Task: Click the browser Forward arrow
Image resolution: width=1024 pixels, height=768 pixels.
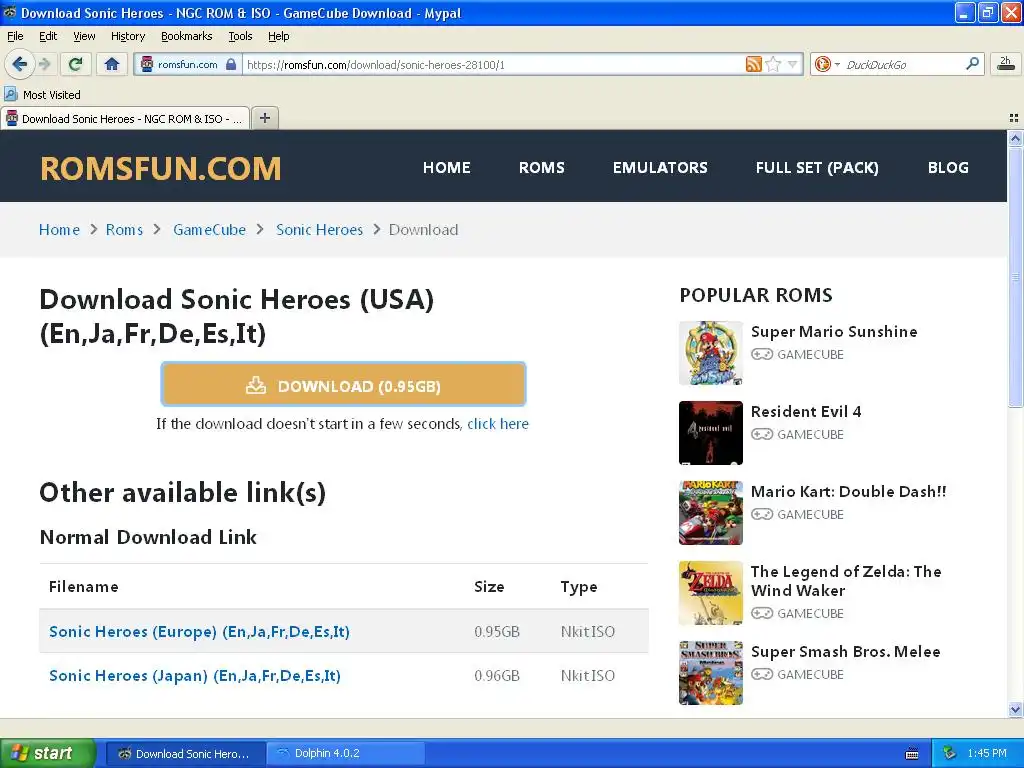Action: click(x=44, y=64)
